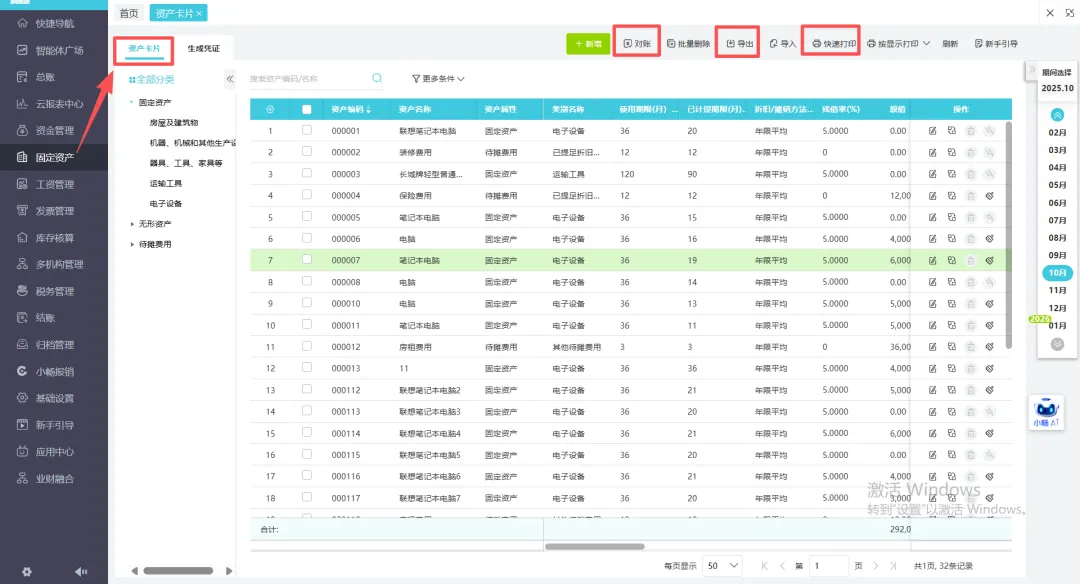The width and height of the screenshot is (1080, 584).
Task: Click the 刷新 button
Action: [x=951, y=43]
